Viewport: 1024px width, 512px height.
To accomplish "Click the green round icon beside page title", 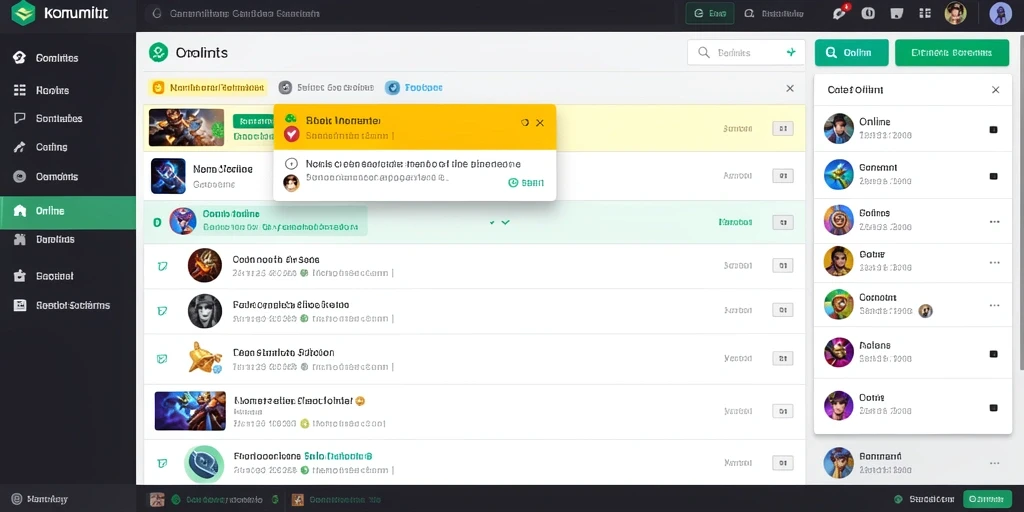I will [x=159, y=52].
